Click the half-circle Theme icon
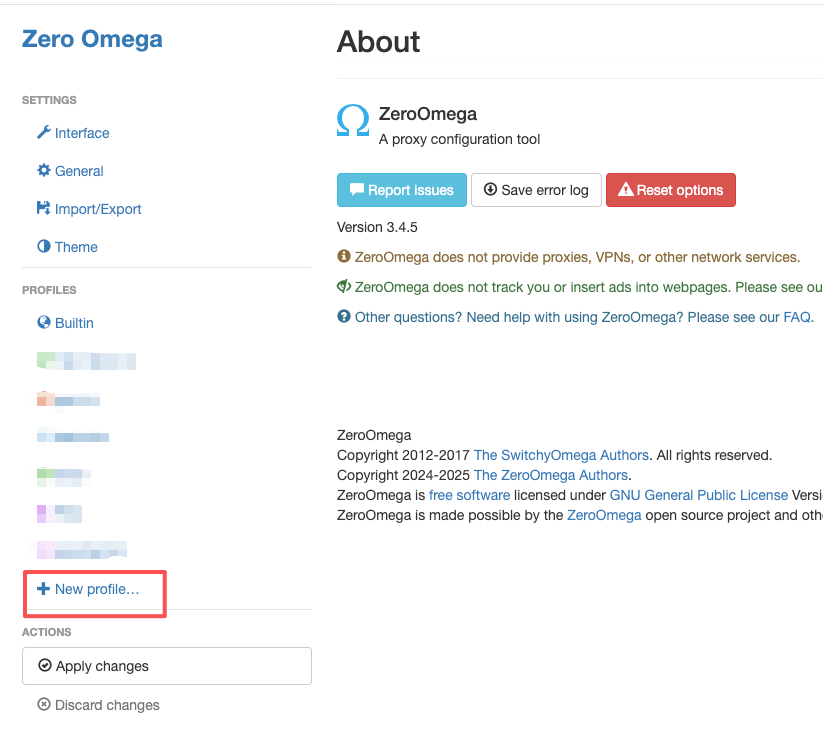Screen dimensions: 823x730 tap(44, 247)
